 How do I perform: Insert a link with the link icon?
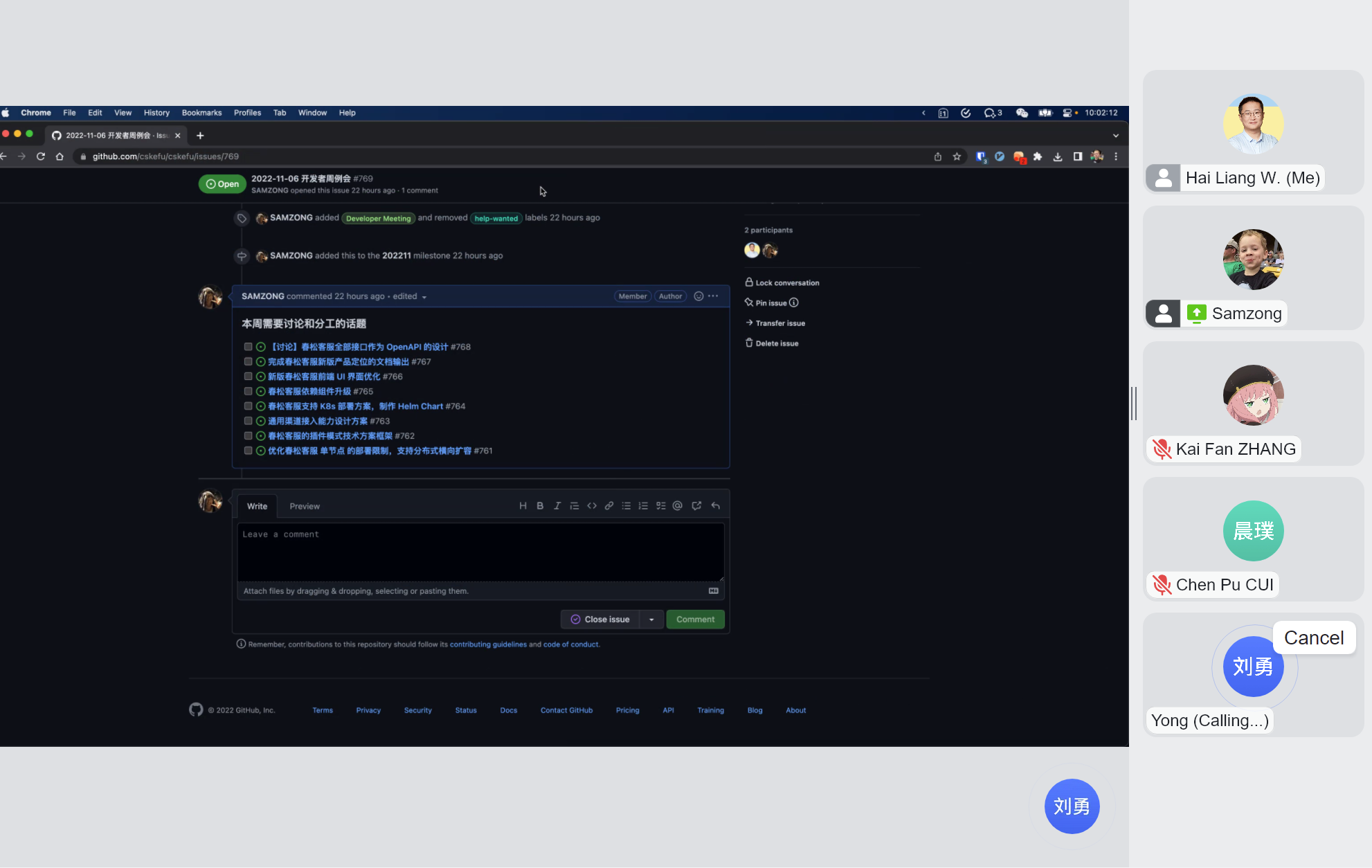point(609,506)
